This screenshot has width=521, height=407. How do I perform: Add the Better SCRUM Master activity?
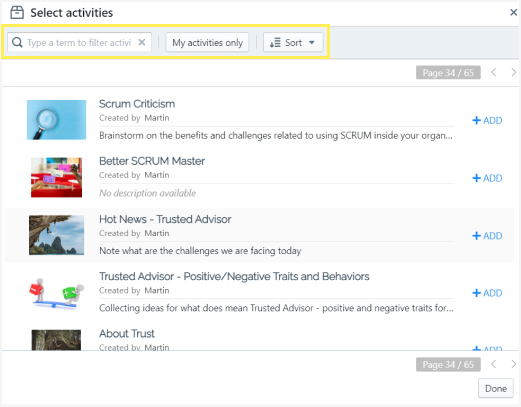[487, 178]
